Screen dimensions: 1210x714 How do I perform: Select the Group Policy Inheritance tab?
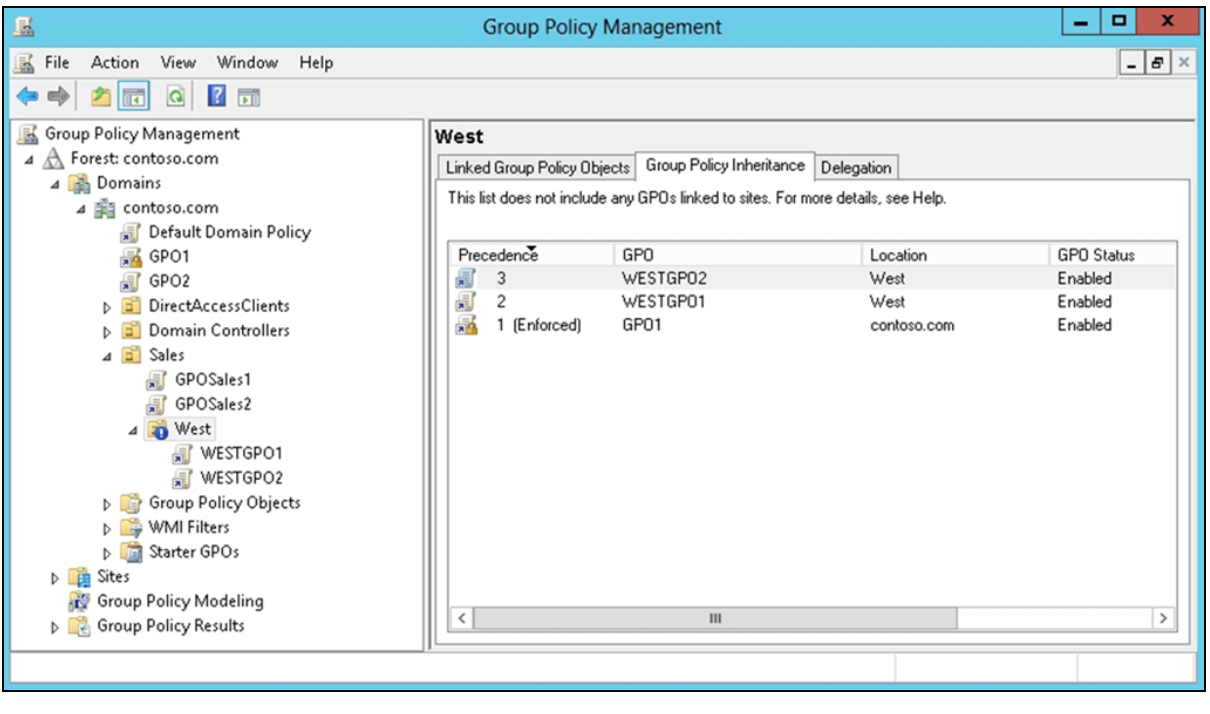click(725, 166)
